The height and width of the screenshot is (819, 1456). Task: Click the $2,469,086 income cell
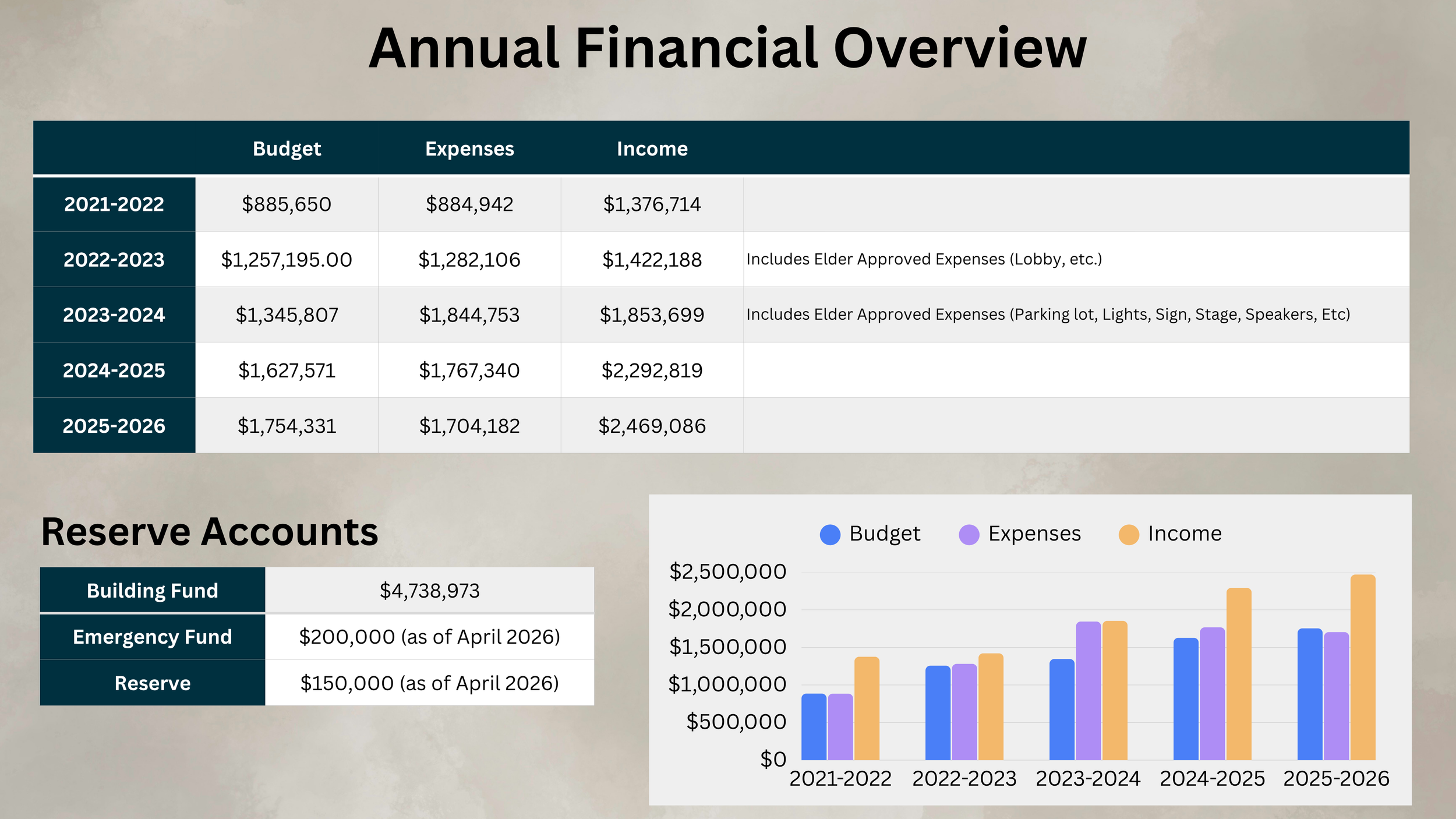[x=652, y=426]
